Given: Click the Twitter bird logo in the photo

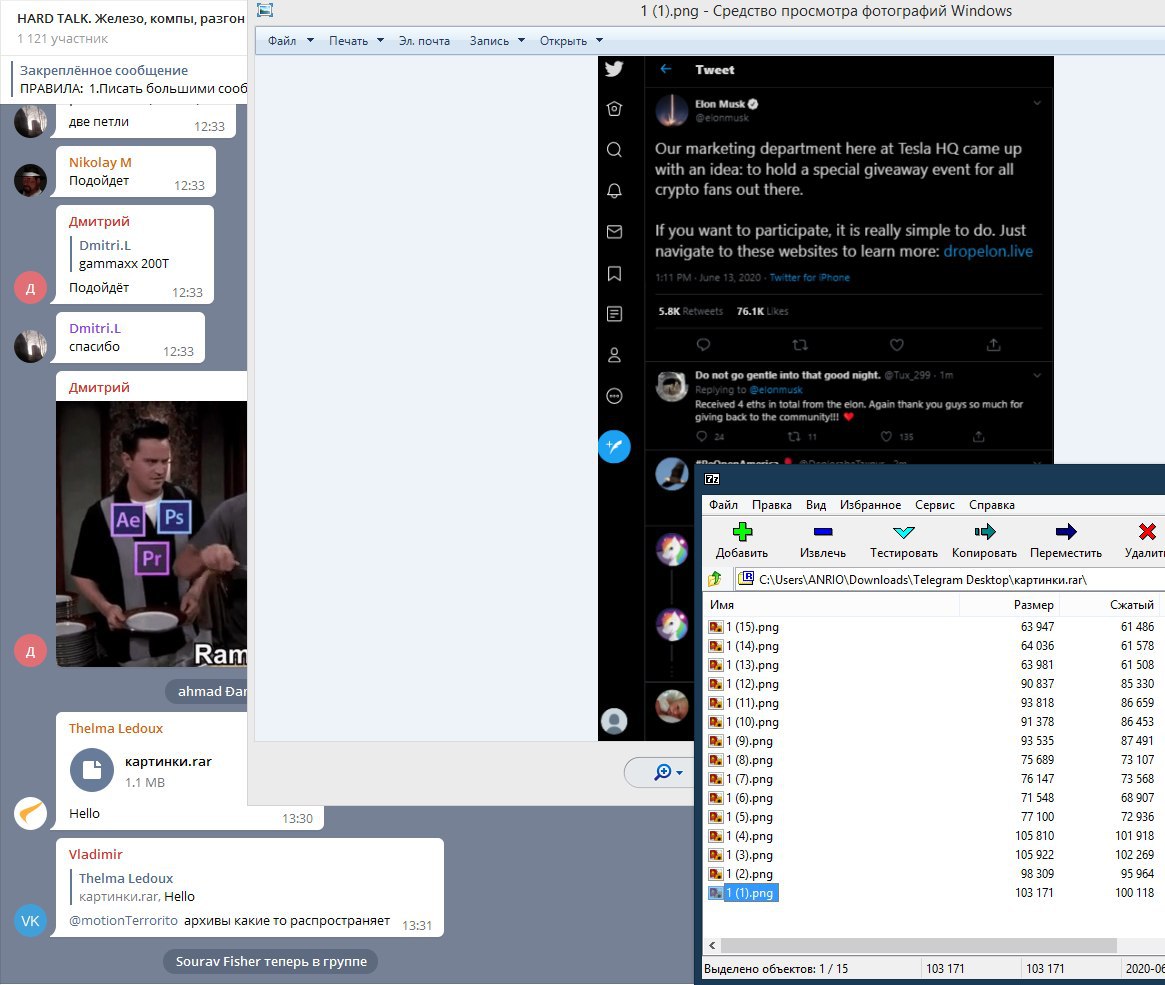Looking at the screenshot, I should (x=614, y=69).
